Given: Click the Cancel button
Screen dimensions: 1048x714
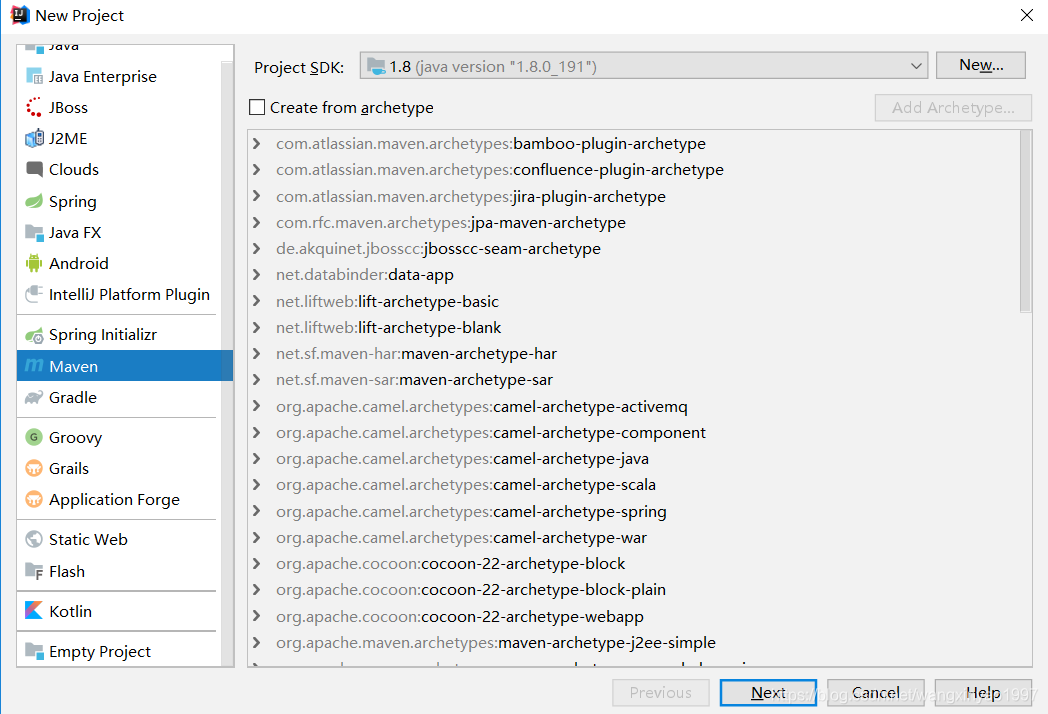Looking at the screenshot, I should click(876, 693).
